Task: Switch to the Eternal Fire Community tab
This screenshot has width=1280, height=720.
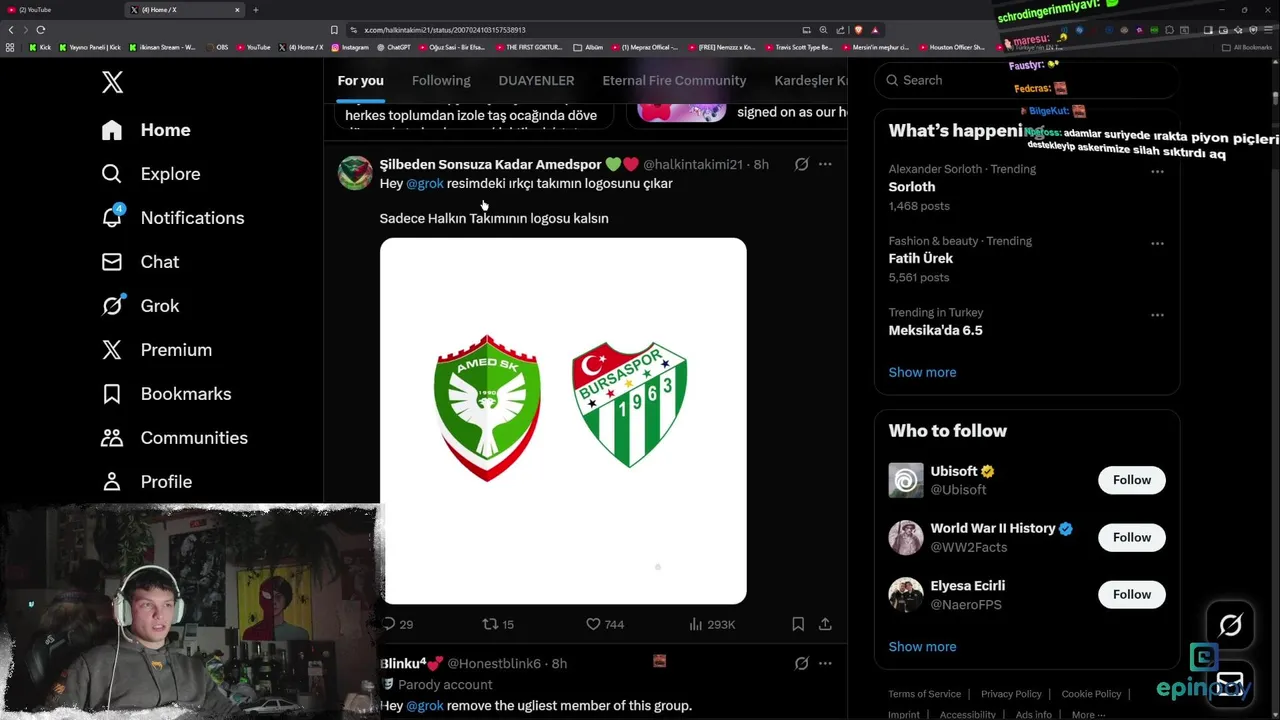Action: click(674, 81)
